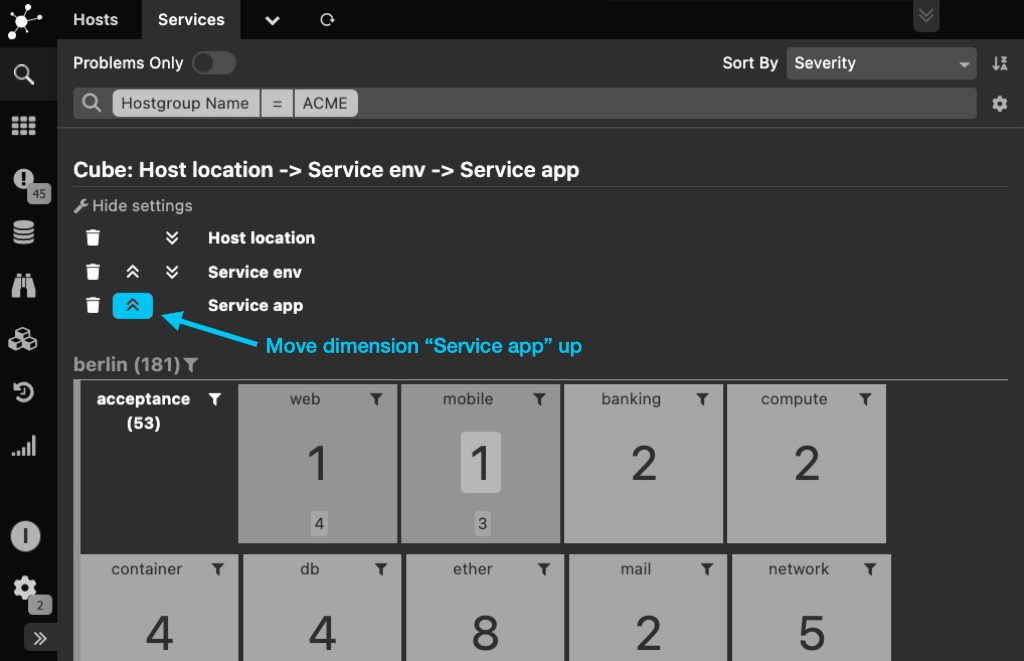Open the web tile's count 1
The width and height of the screenshot is (1024, 661).
pos(317,463)
